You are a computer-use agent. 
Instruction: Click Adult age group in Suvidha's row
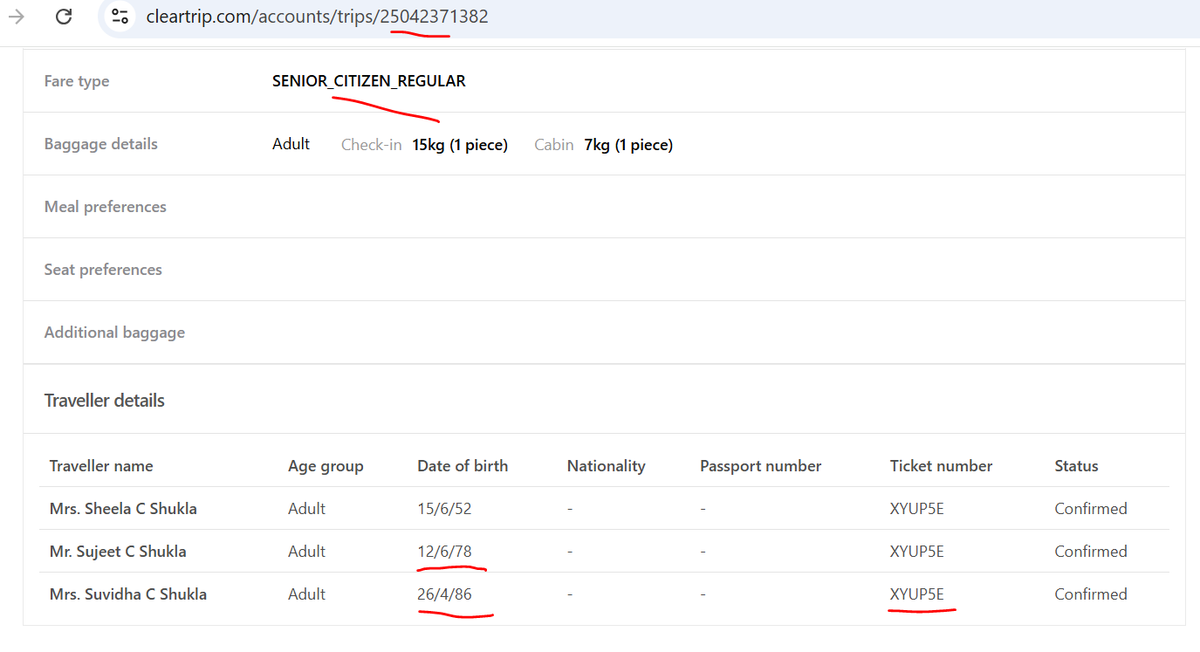[307, 595]
